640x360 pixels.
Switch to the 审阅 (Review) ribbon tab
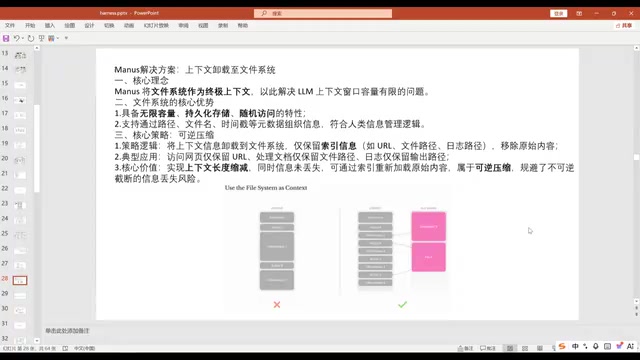pyautogui.click(x=183, y=25)
